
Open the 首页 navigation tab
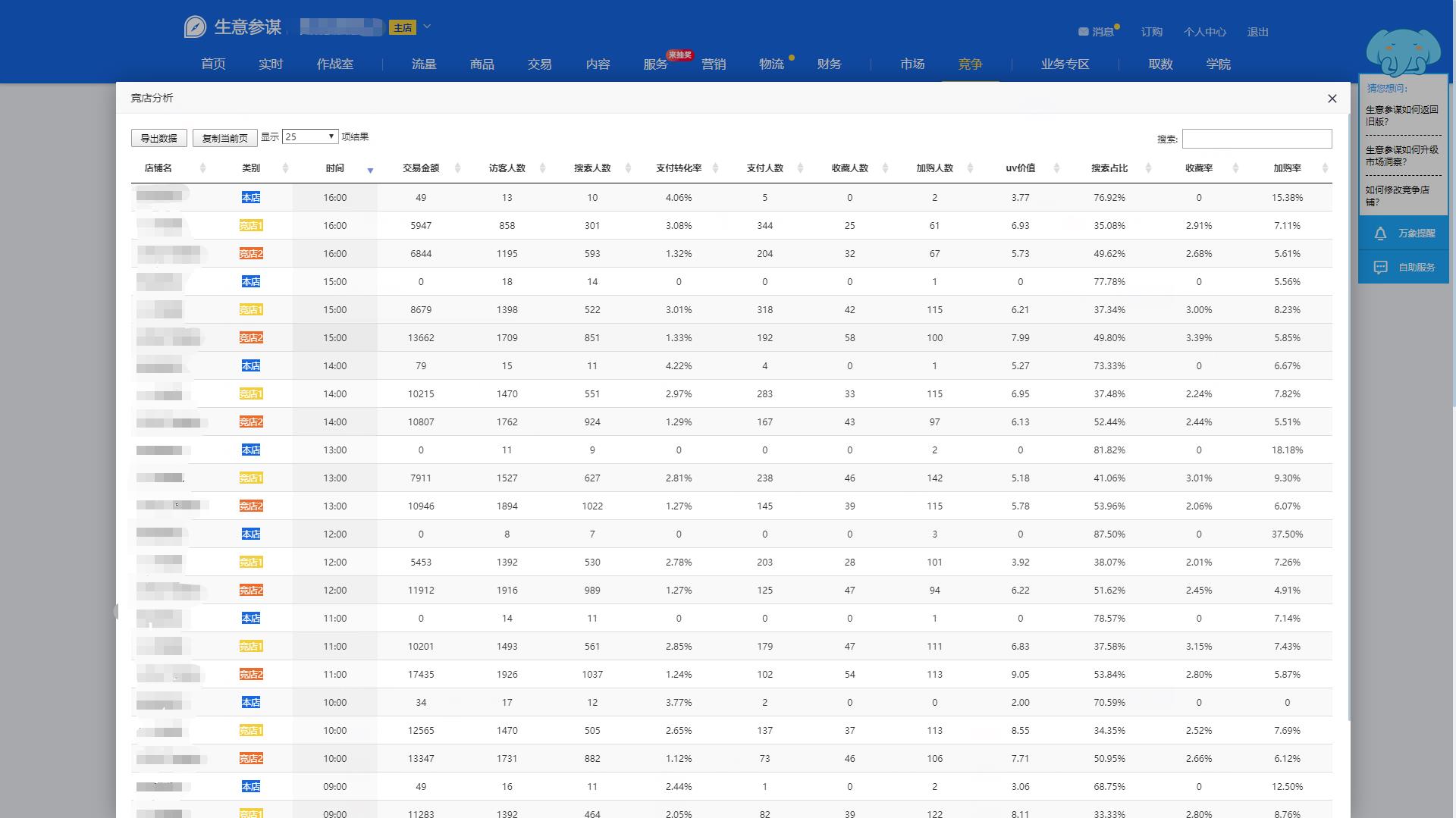pos(213,64)
